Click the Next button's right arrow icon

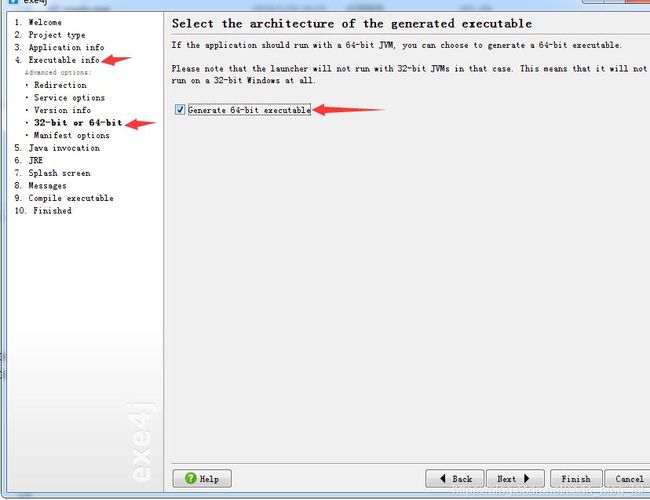pyautogui.click(x=526, y=478)
